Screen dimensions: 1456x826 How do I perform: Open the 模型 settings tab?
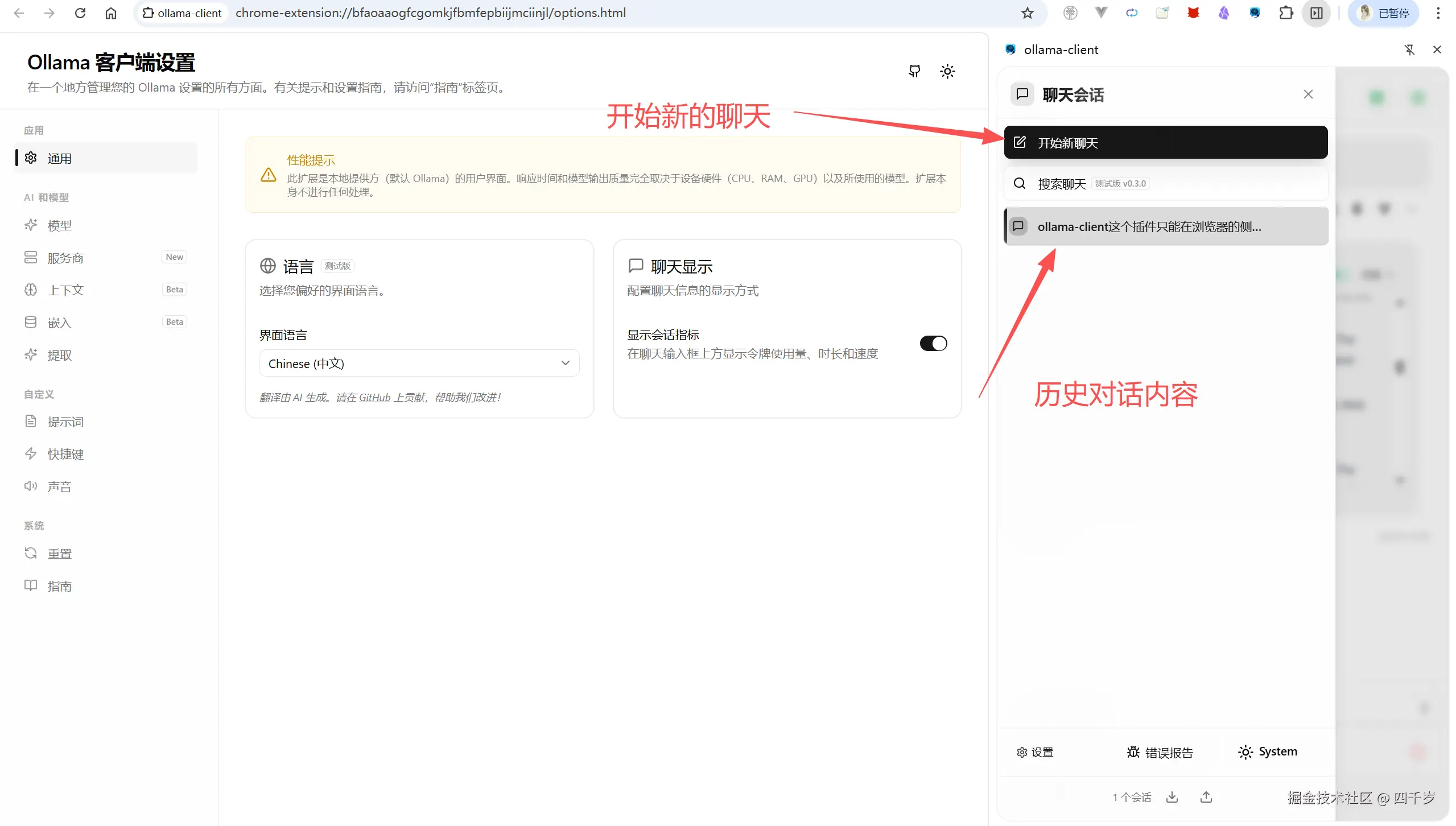click(59, 226)
